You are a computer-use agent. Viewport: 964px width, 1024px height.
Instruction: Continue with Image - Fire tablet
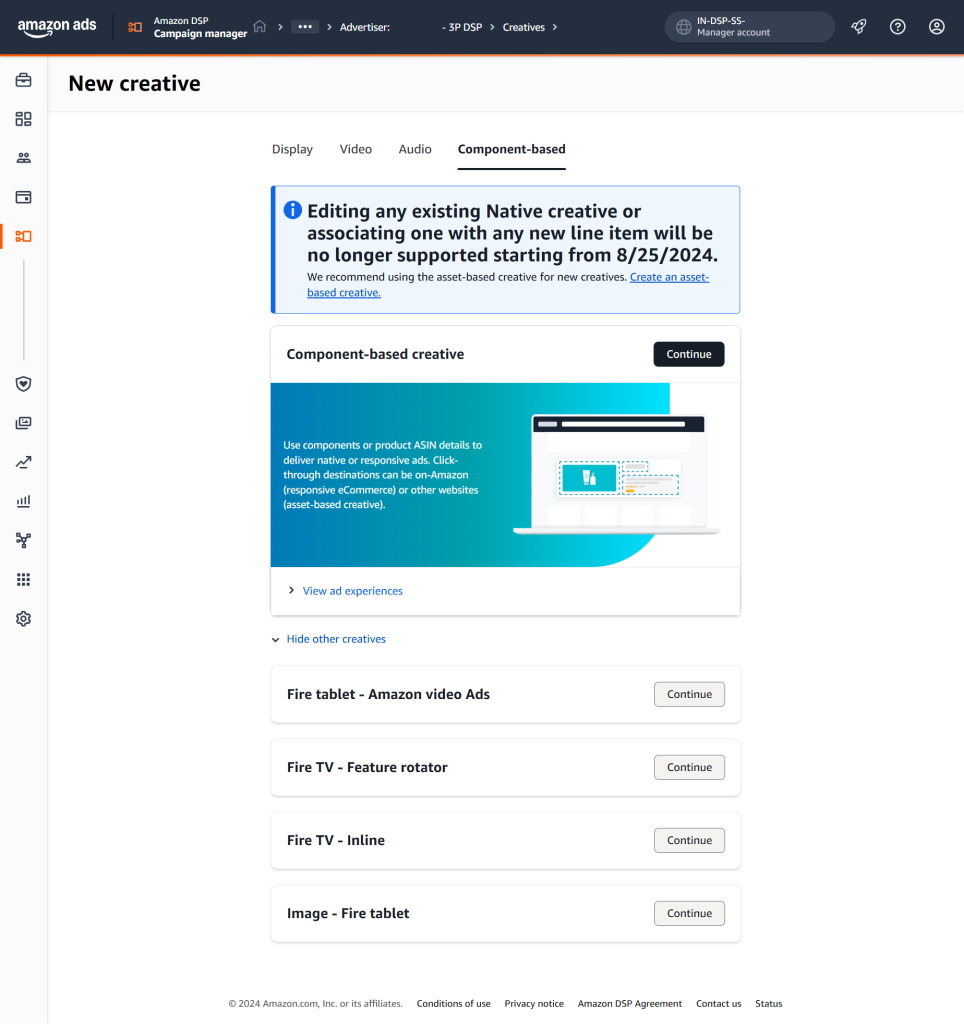click(689, 914)
